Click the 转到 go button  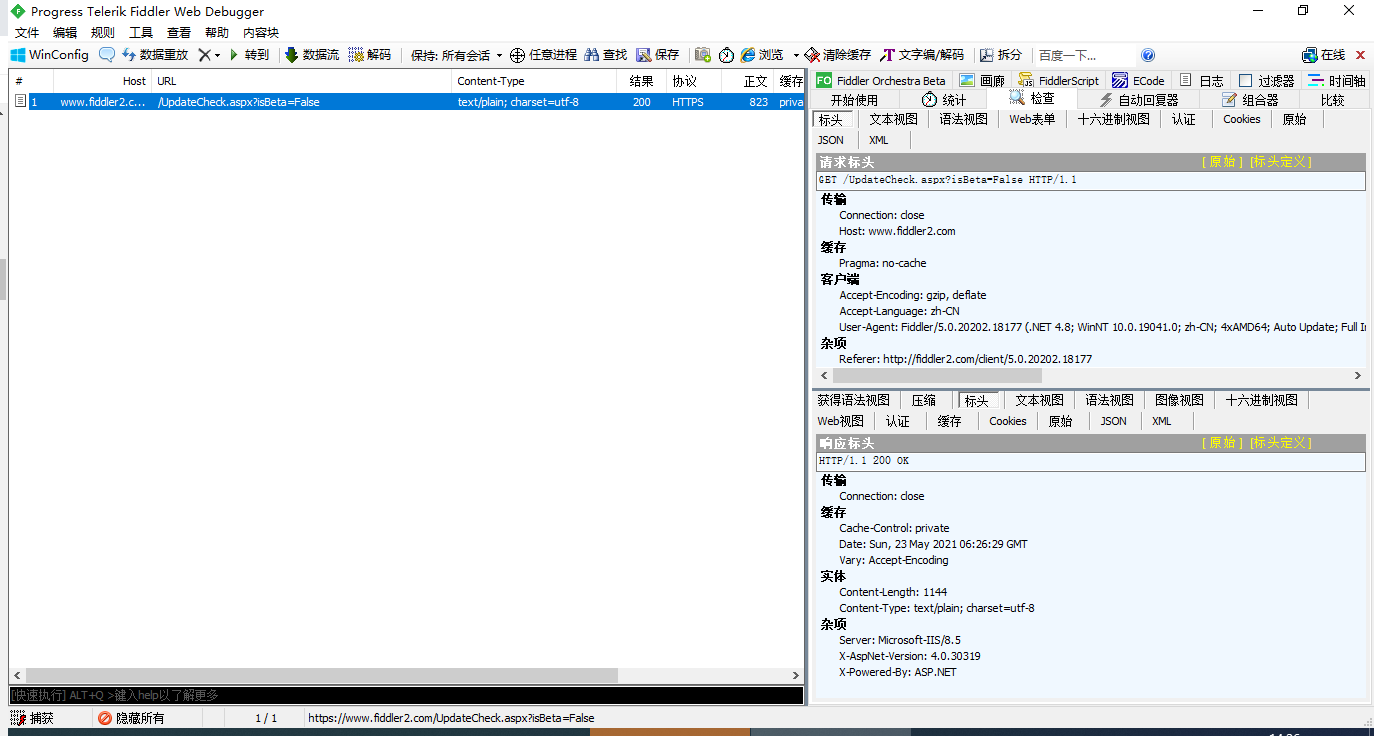249,55
